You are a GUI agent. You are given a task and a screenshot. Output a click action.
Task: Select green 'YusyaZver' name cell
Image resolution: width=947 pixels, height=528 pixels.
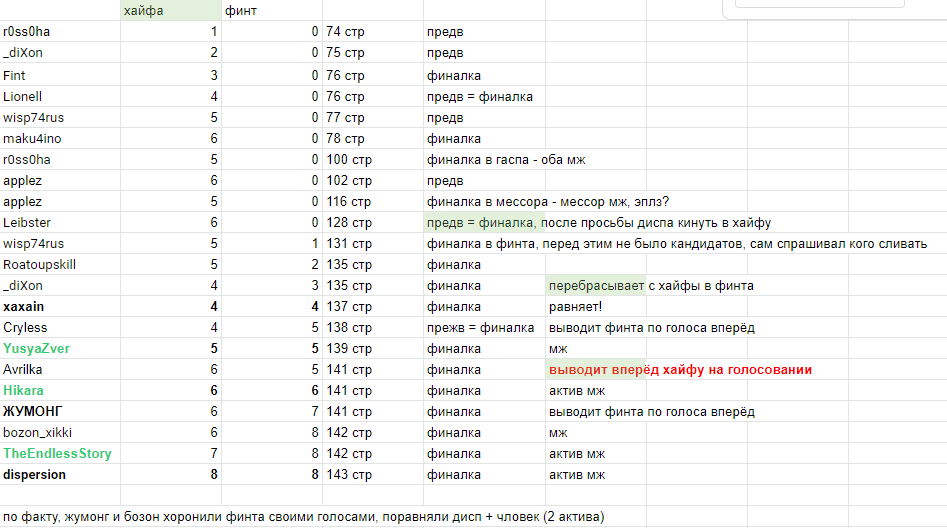[x=60, y=348]
